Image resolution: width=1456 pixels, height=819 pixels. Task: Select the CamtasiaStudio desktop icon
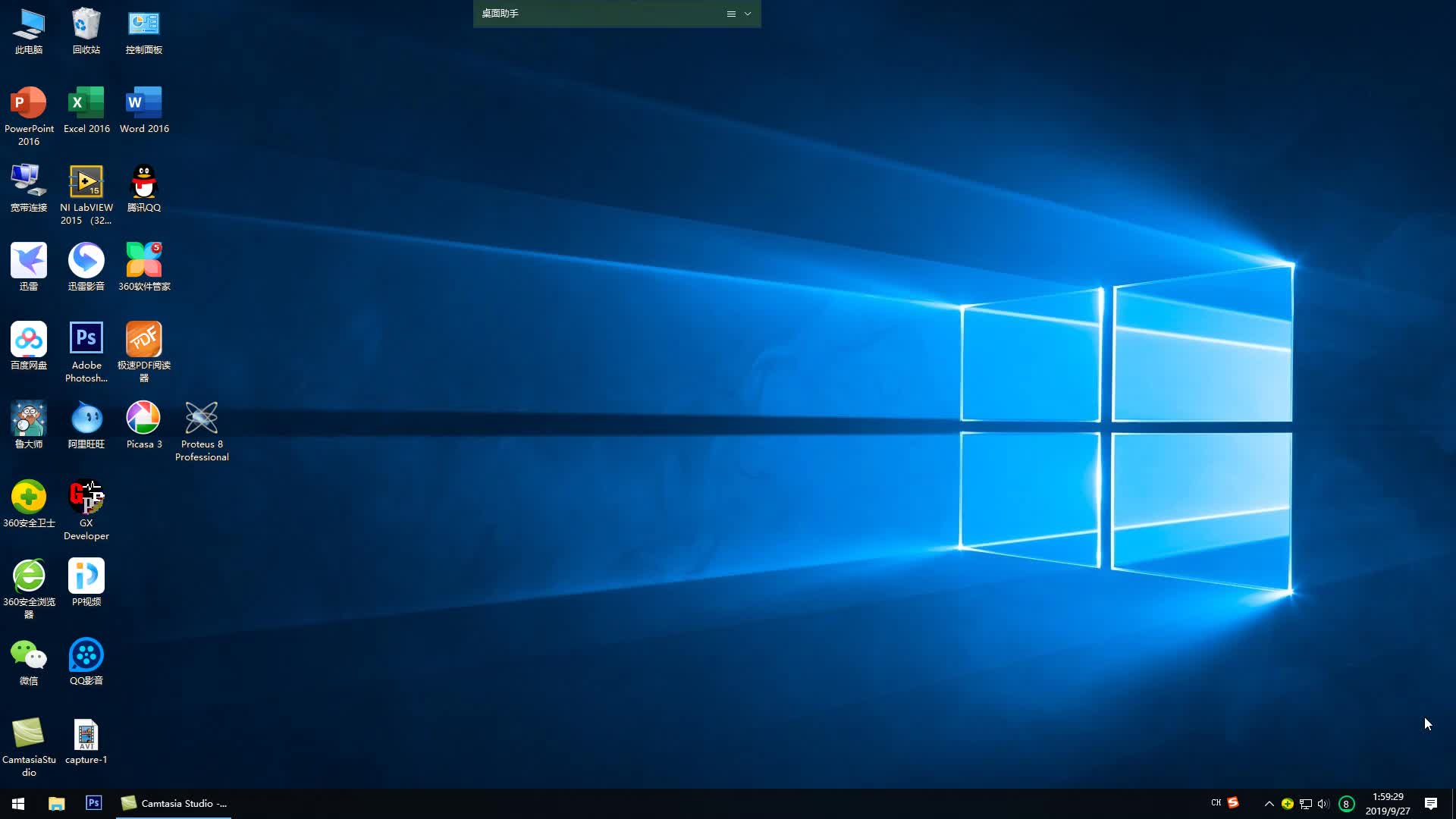pyautogui.click(x=29, y=747)
